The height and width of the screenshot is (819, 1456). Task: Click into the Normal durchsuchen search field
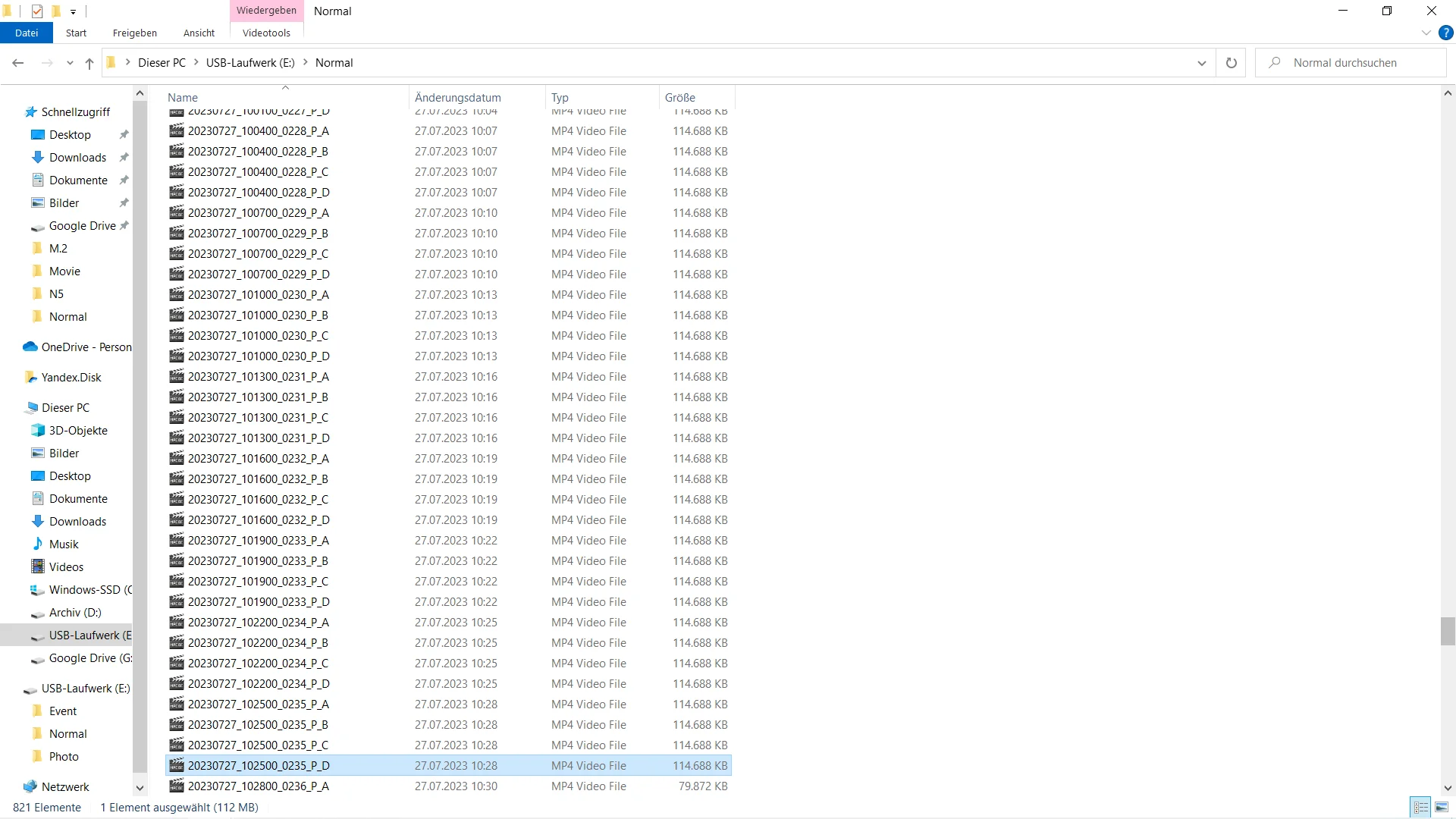1351,63
